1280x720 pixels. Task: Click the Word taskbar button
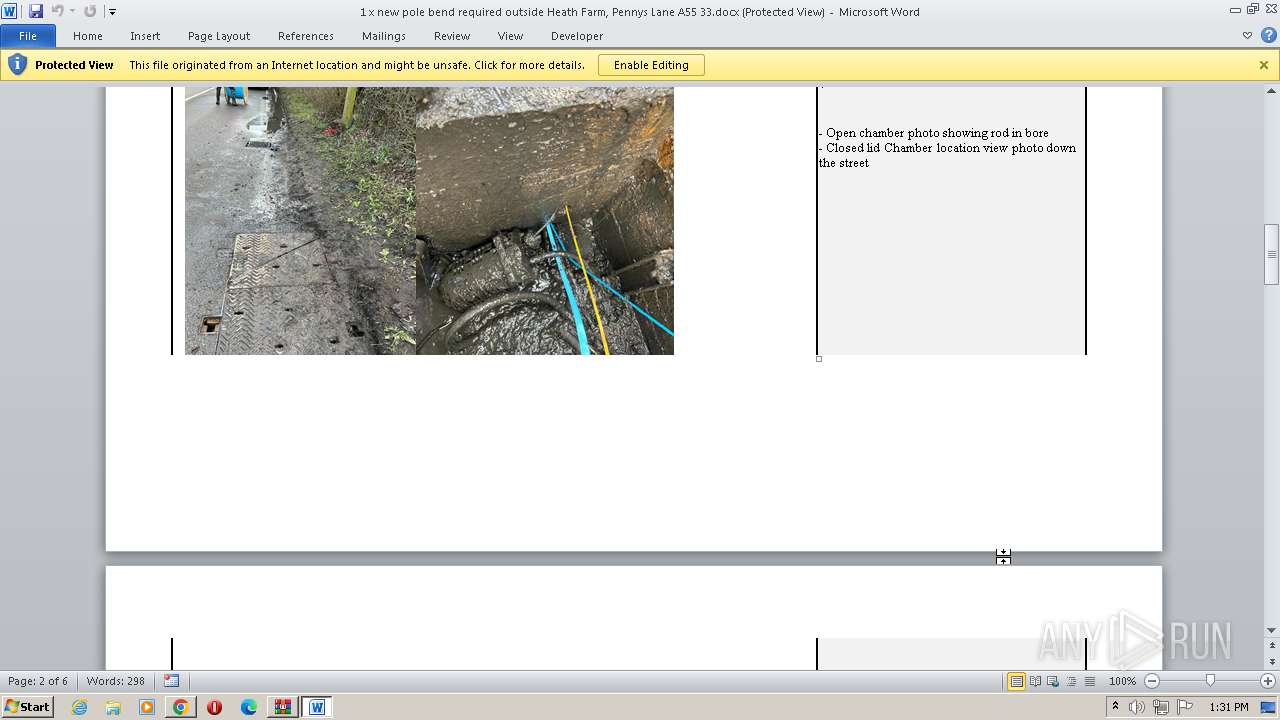pyautogui.click(x=317, y=707)
